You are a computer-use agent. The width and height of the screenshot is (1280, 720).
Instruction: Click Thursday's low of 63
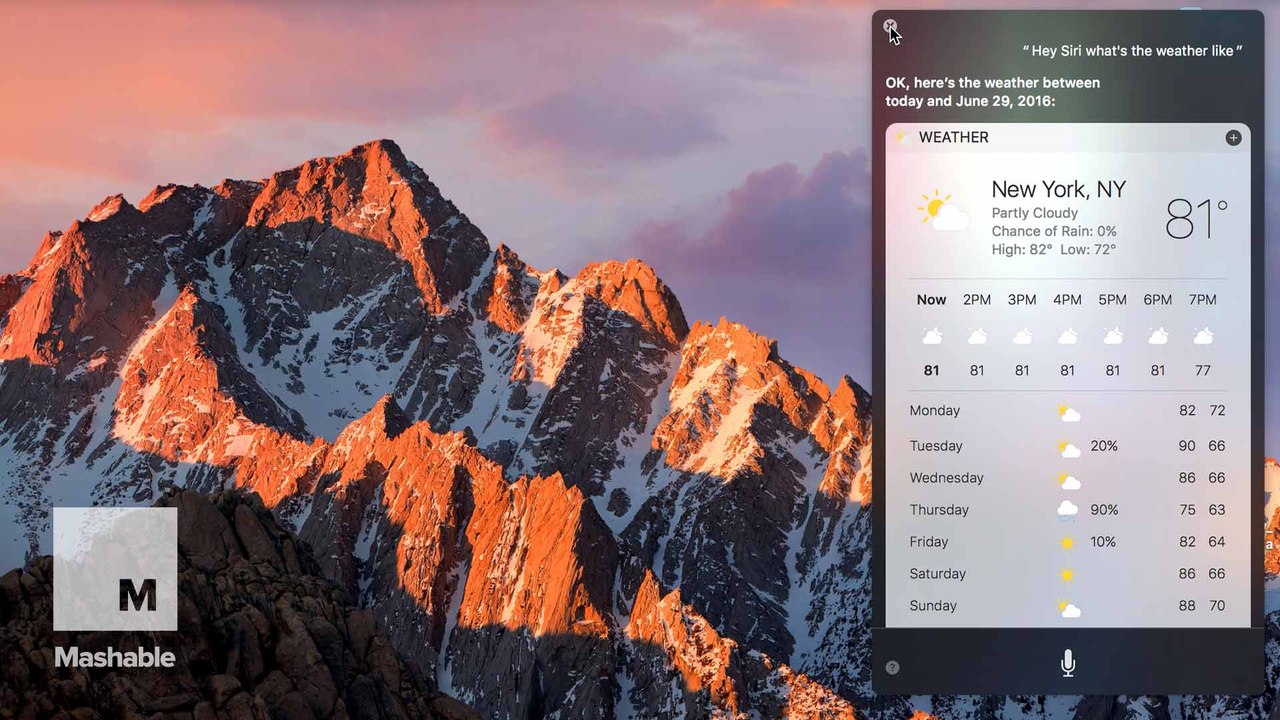[x=1217, y=510]
